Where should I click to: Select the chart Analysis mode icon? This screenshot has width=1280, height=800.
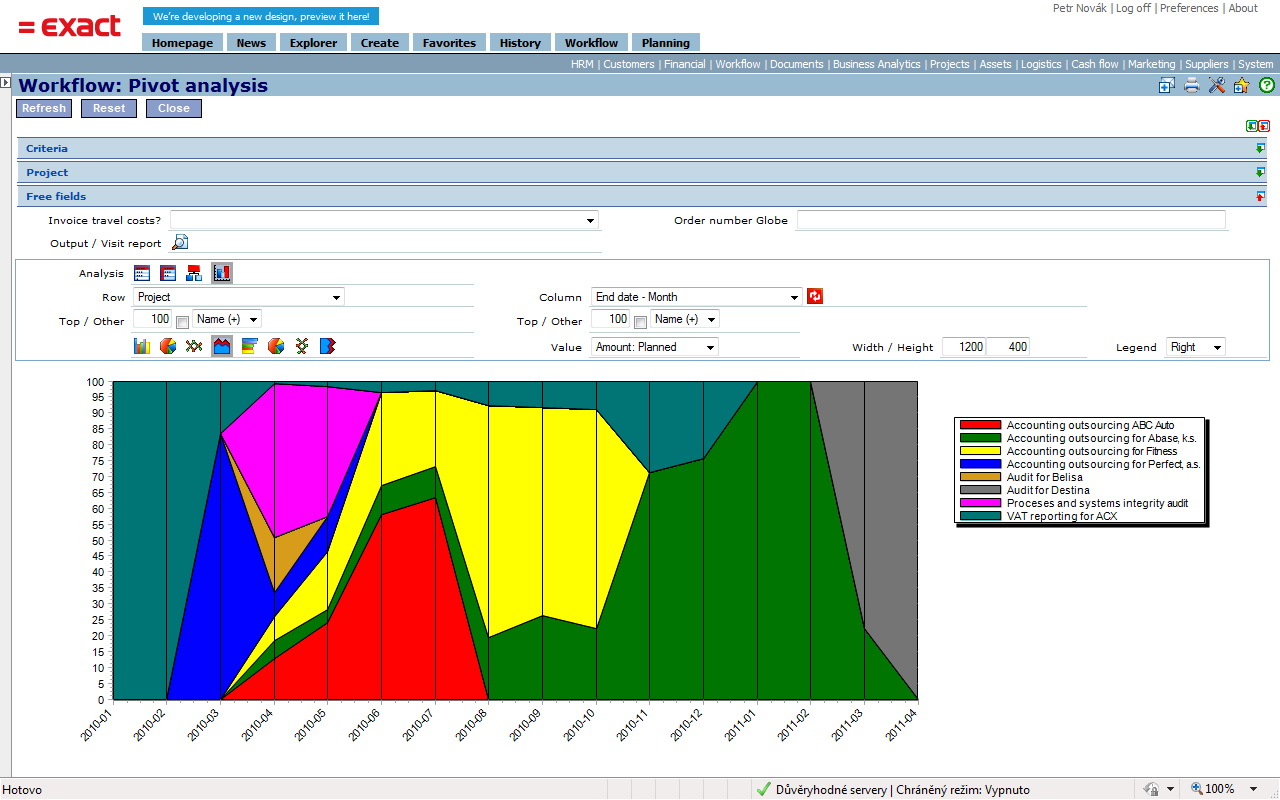(222, 273)
